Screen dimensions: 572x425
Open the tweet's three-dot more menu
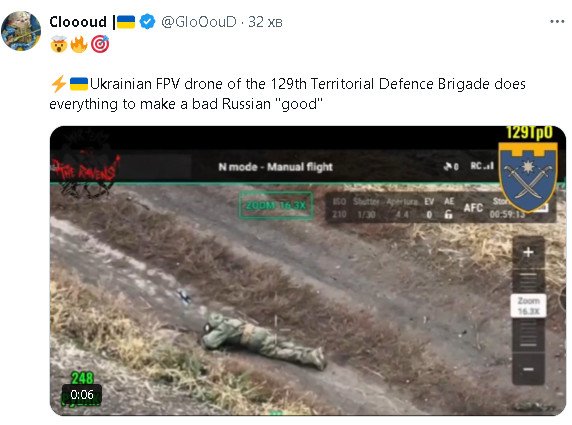pos(557,22)
